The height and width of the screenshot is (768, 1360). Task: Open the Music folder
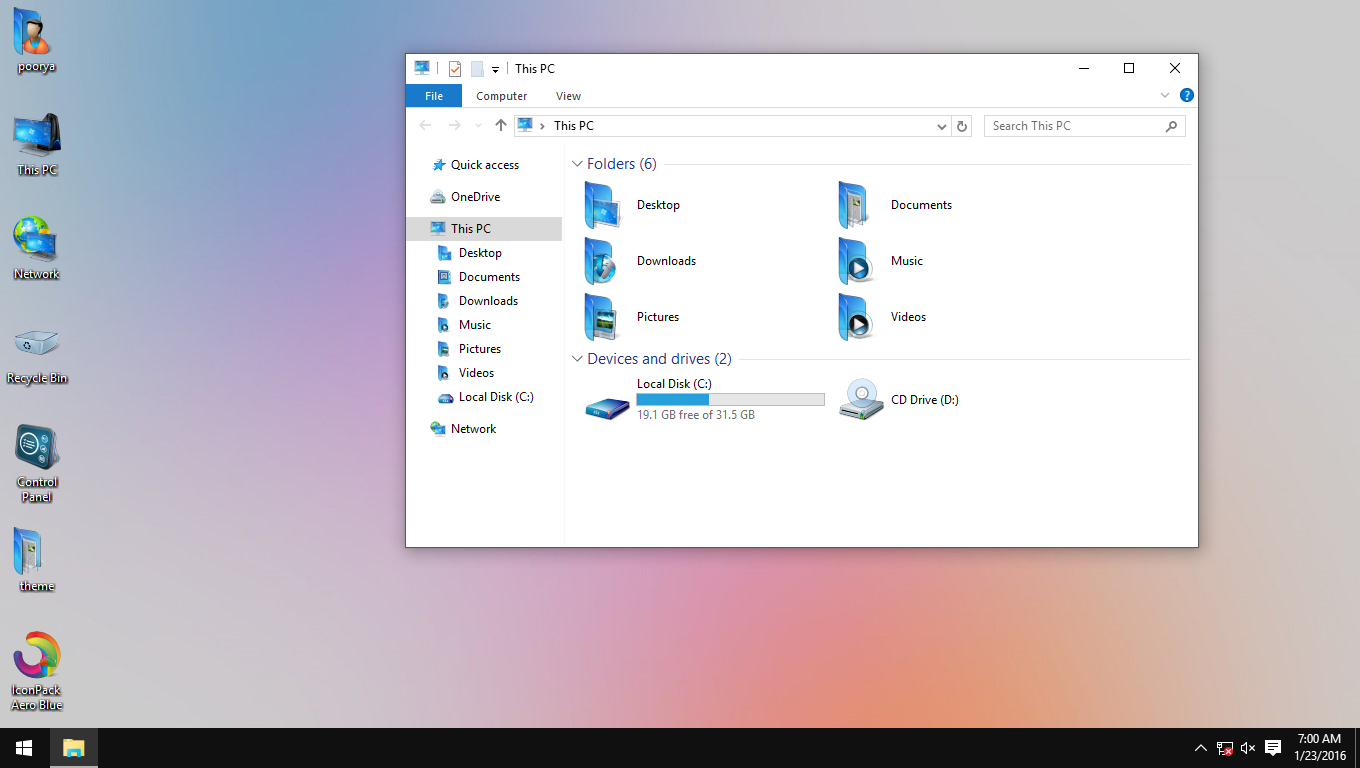click(x=906, y=261)
